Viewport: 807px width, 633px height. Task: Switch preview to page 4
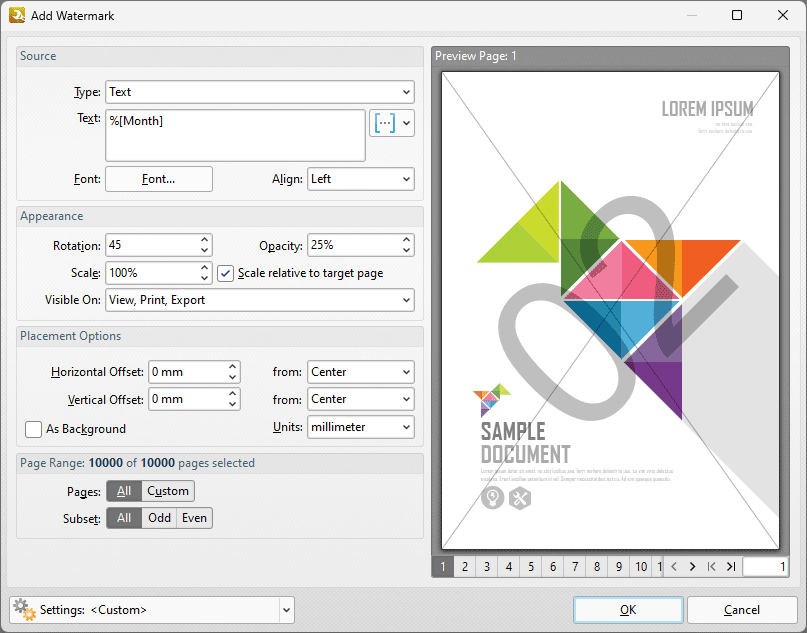coord(508,567)
